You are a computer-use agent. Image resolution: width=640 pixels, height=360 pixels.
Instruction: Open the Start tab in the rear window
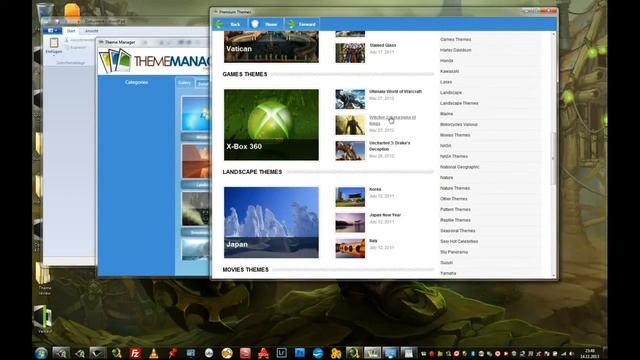tap(71, 31)
